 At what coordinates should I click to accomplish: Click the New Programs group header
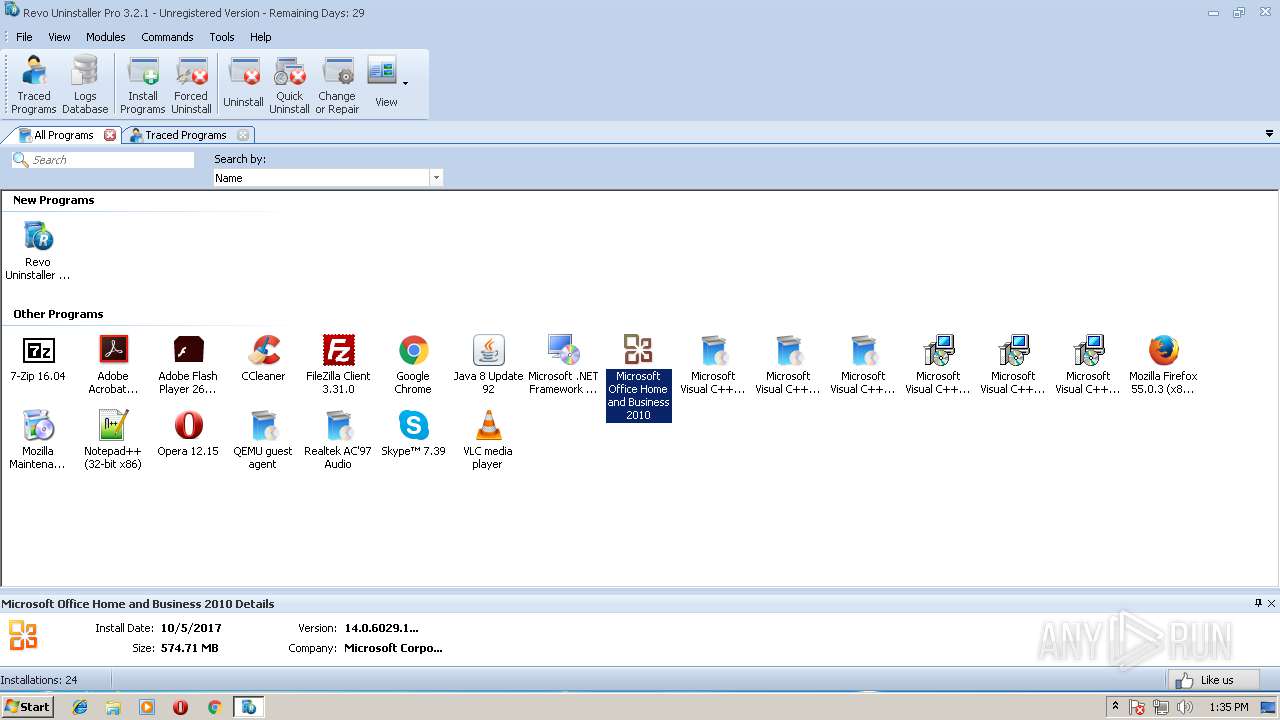pos(54,200)
